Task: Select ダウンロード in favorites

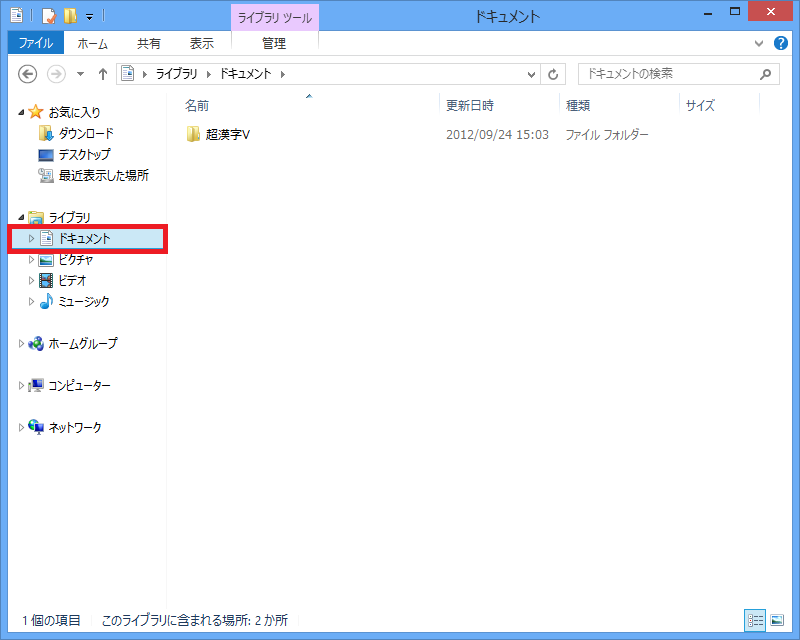Action: pyautogui.click(x=85, y=133)
